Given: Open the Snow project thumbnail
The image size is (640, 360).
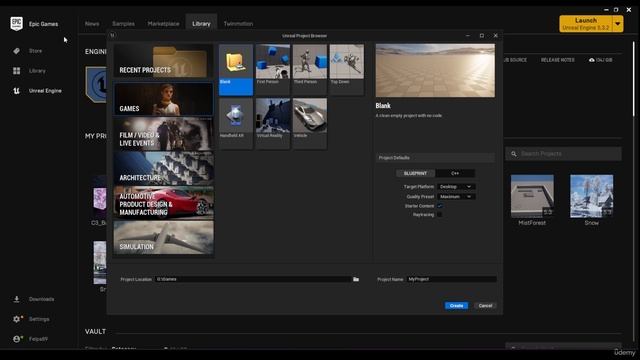Looking at the screenshot, I should 591,196.
